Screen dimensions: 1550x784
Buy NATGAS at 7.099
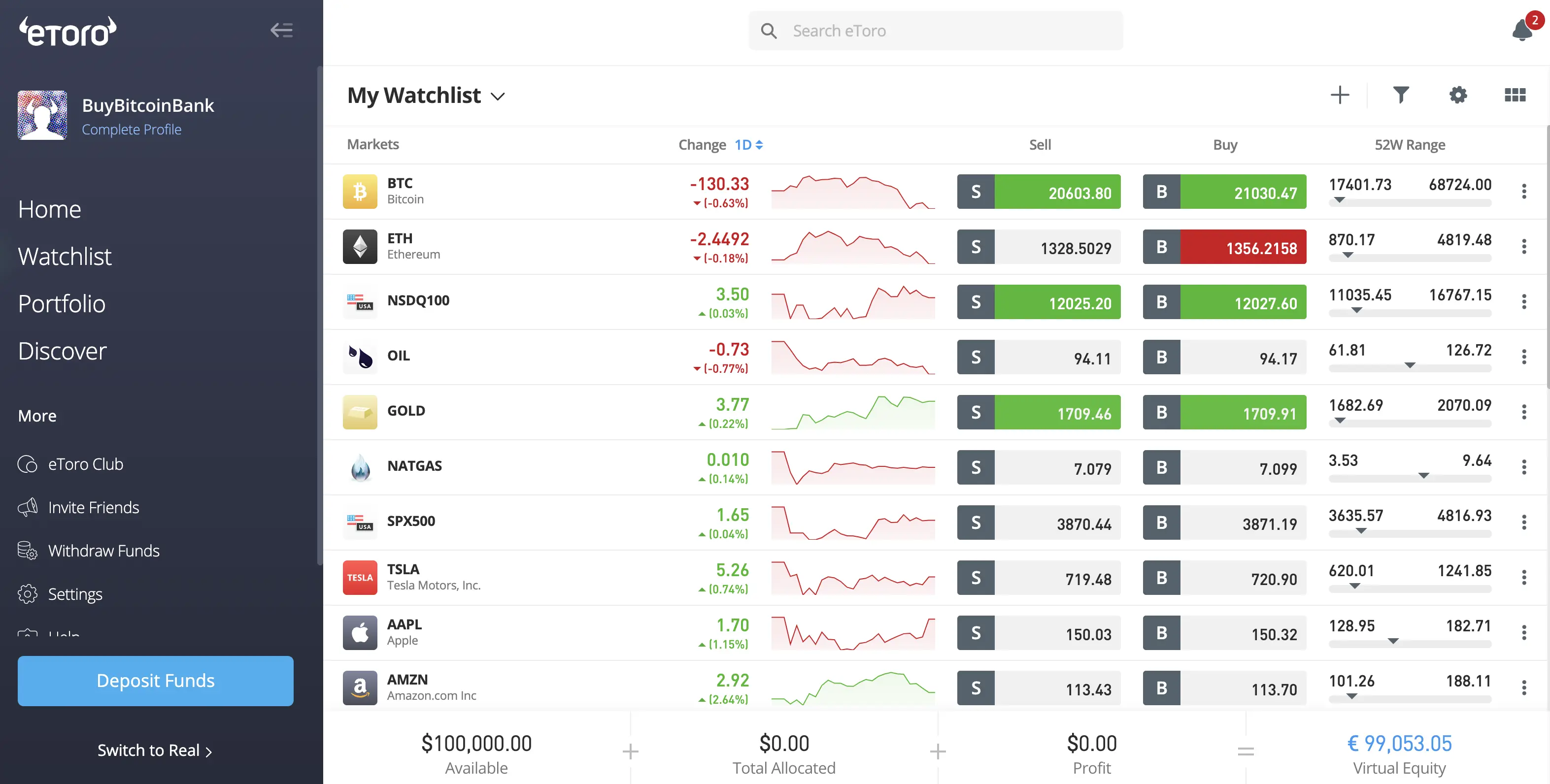coord(1224,467)
